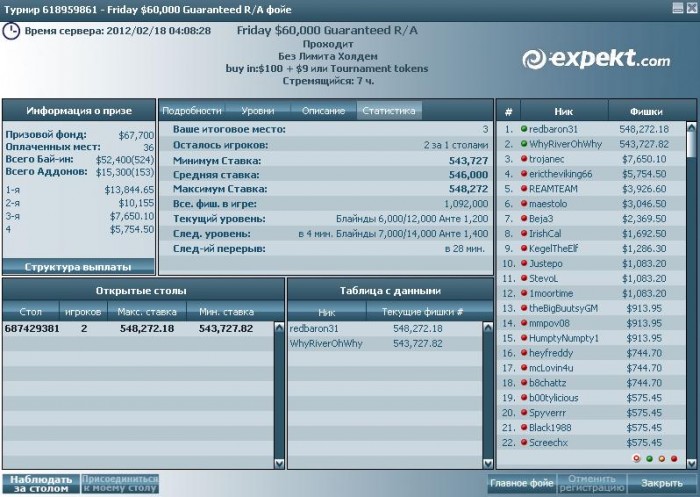Screen dimensions: 700x497
Task: Sort open tables by Макс. ставка header
Action: click(x=147, y=312)
